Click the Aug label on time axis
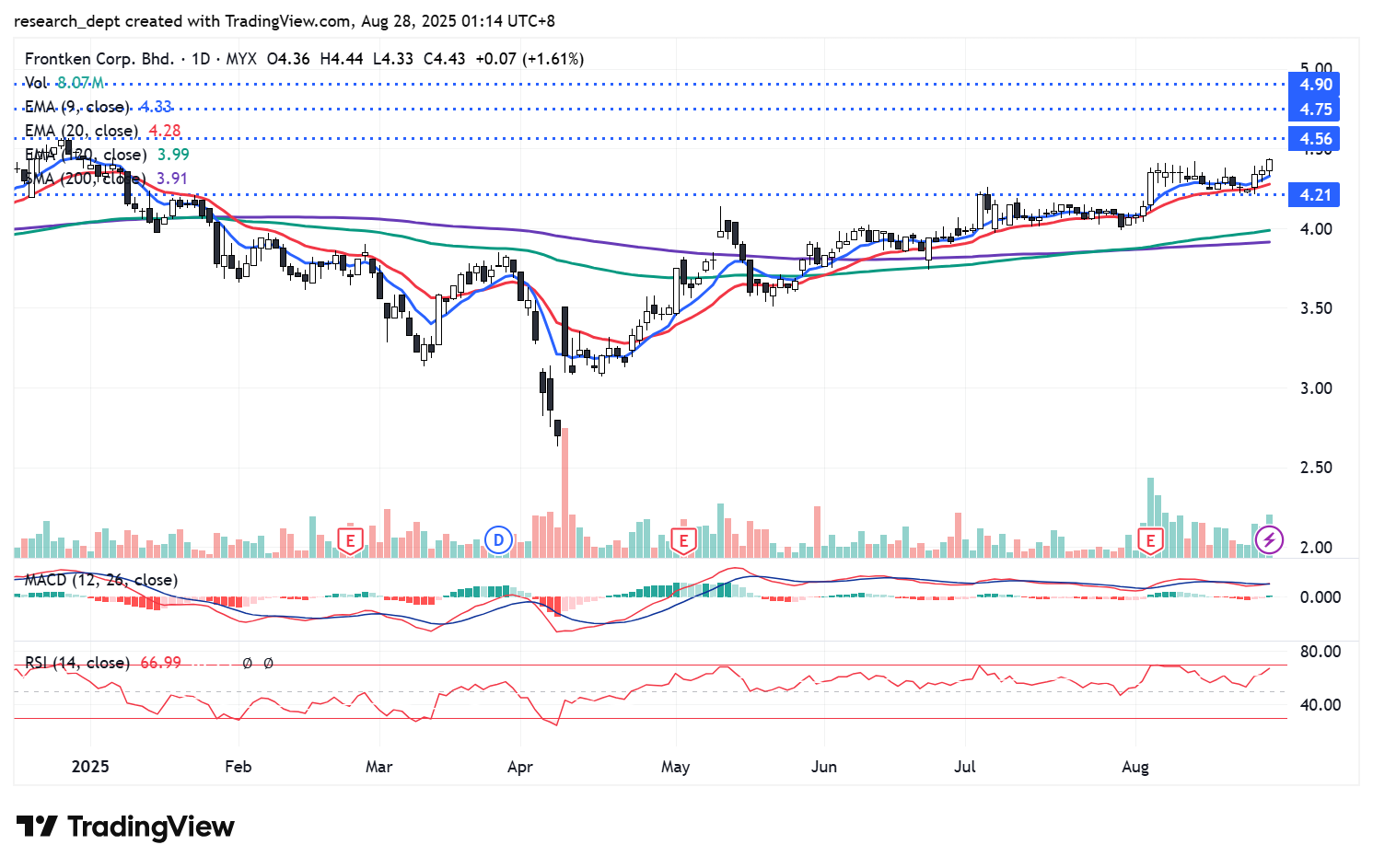The height and width of the screenshot is (868, 1373). pyautogui.click(x=1135, y=767)
